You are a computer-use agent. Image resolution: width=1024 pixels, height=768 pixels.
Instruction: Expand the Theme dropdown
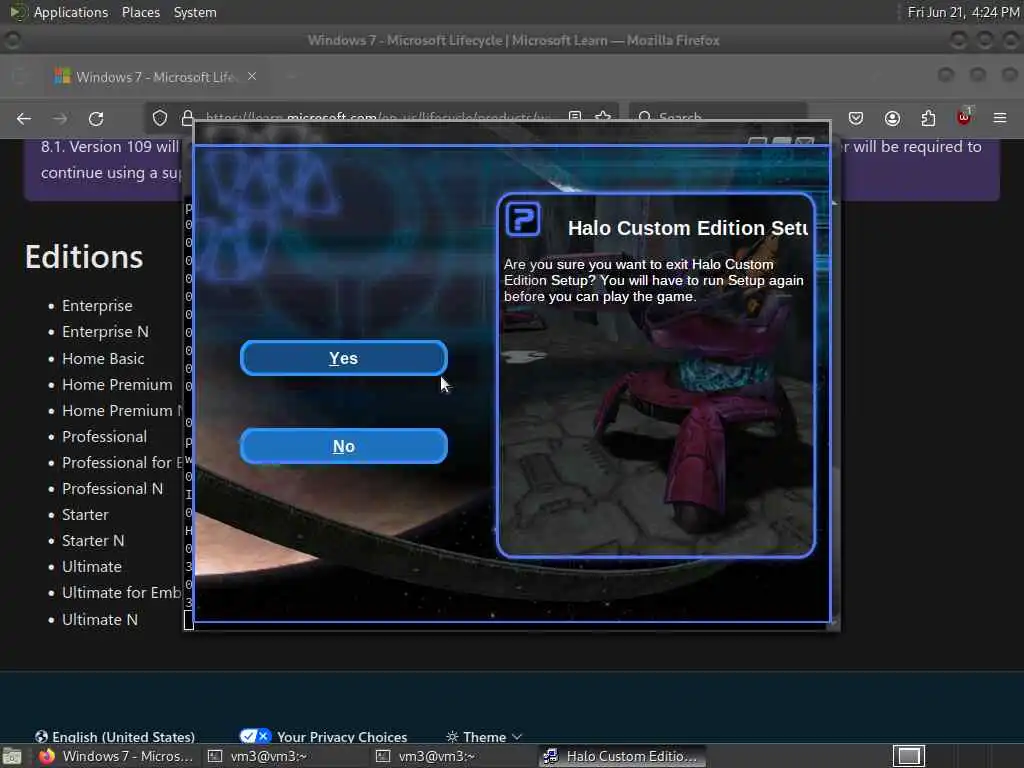(x=484, y=737)
